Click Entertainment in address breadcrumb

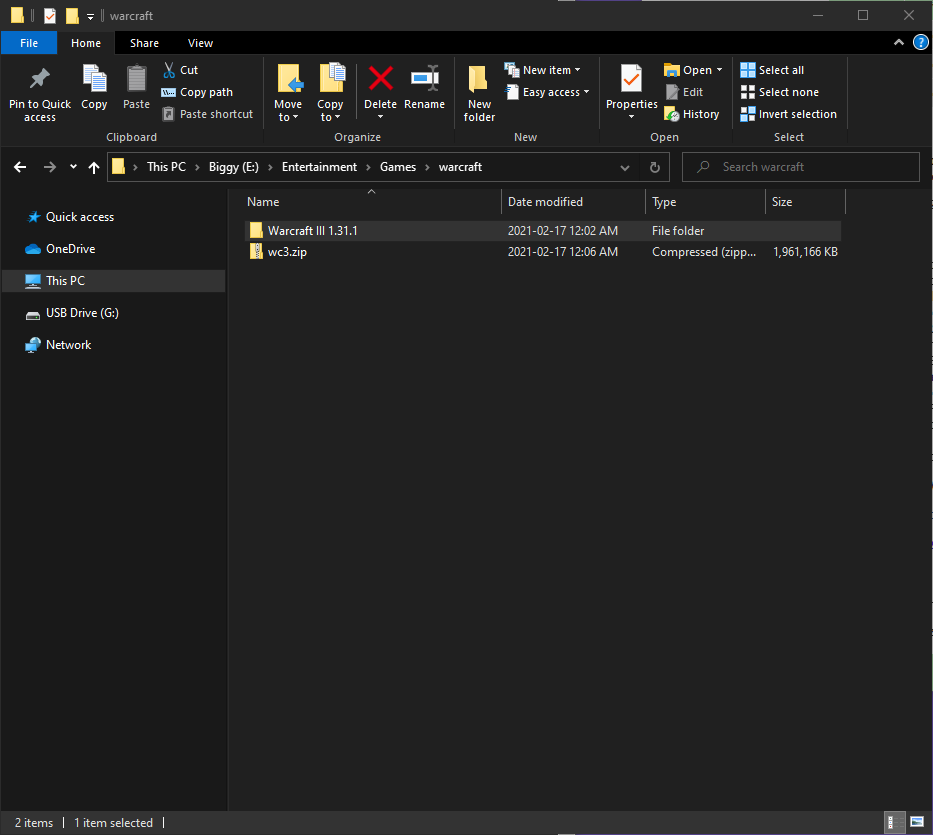tap(319, 167)
